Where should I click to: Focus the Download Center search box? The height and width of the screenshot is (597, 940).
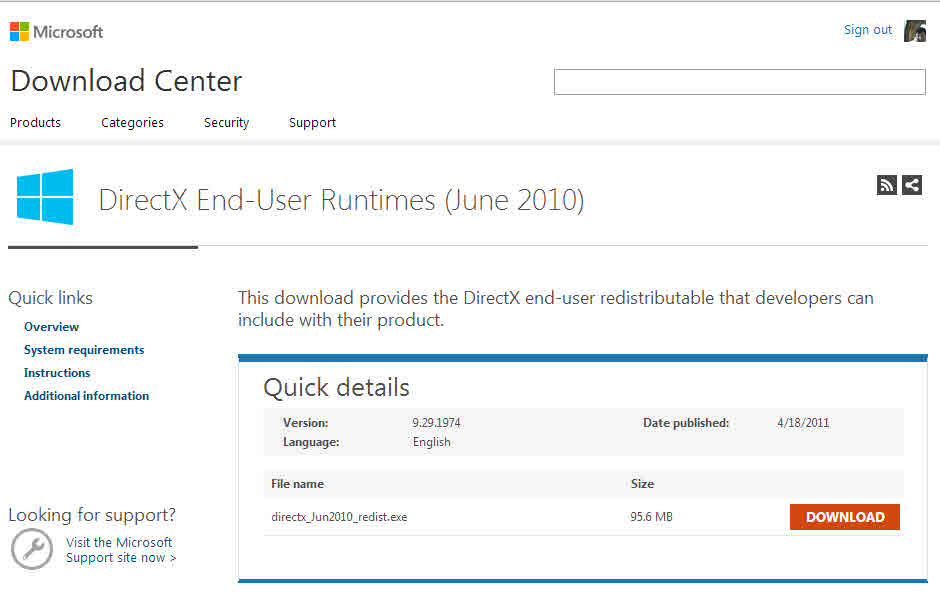pyautogui.click(x=739, y=82)
